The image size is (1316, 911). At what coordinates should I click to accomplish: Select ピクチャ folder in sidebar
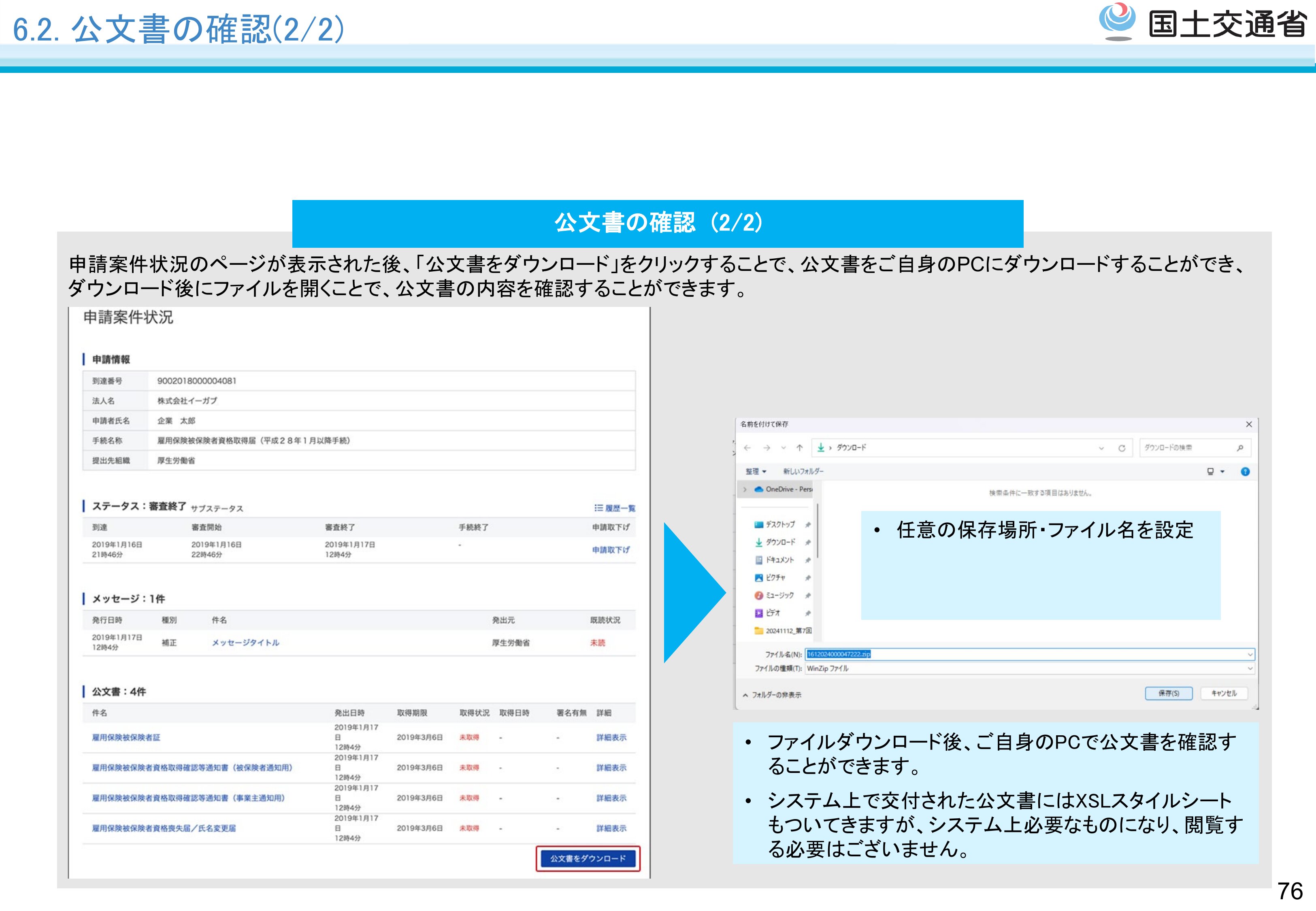(775, 578)
